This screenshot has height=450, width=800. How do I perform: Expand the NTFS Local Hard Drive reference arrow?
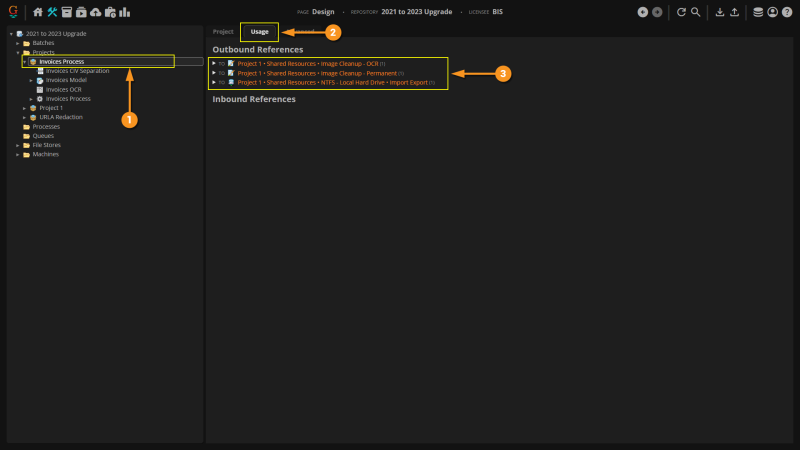click(x=214, y=82)
